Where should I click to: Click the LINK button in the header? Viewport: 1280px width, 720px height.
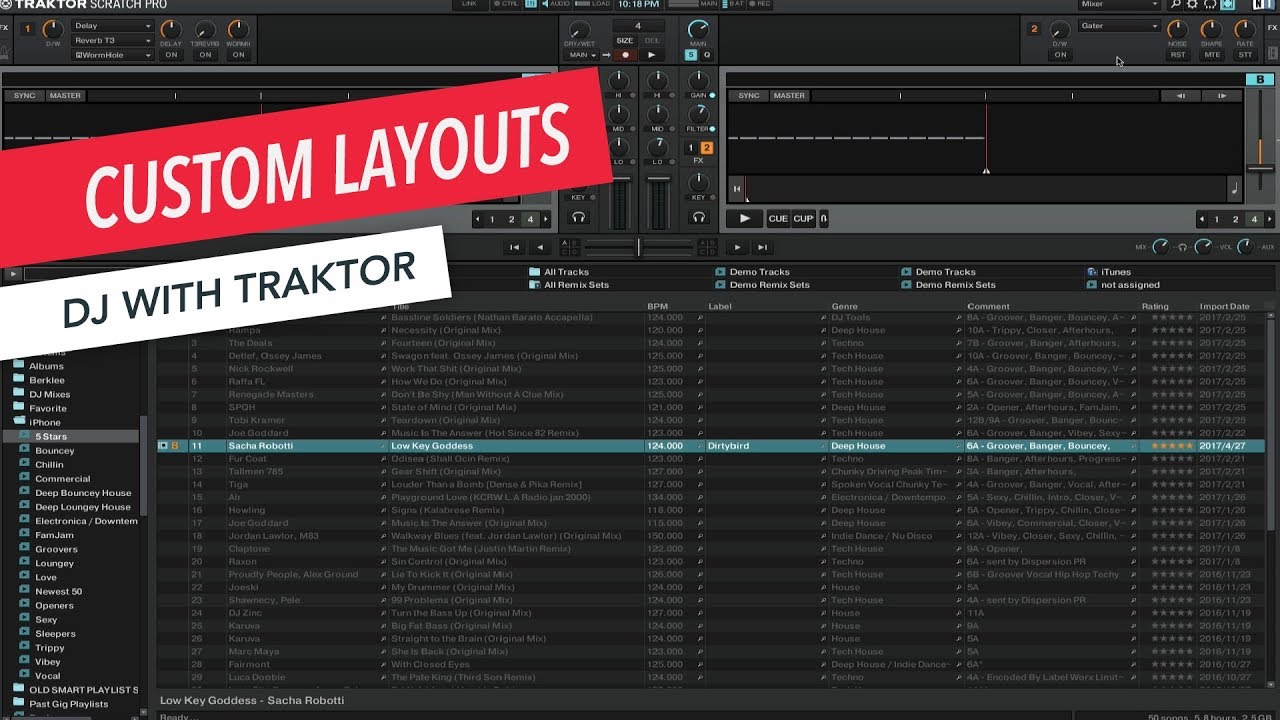click(469, 5)
